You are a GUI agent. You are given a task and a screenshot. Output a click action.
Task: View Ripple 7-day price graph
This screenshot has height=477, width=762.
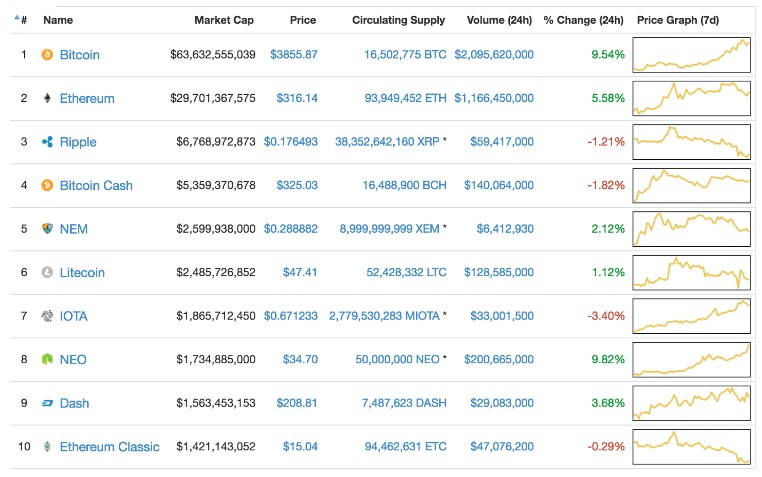[692, 142]
